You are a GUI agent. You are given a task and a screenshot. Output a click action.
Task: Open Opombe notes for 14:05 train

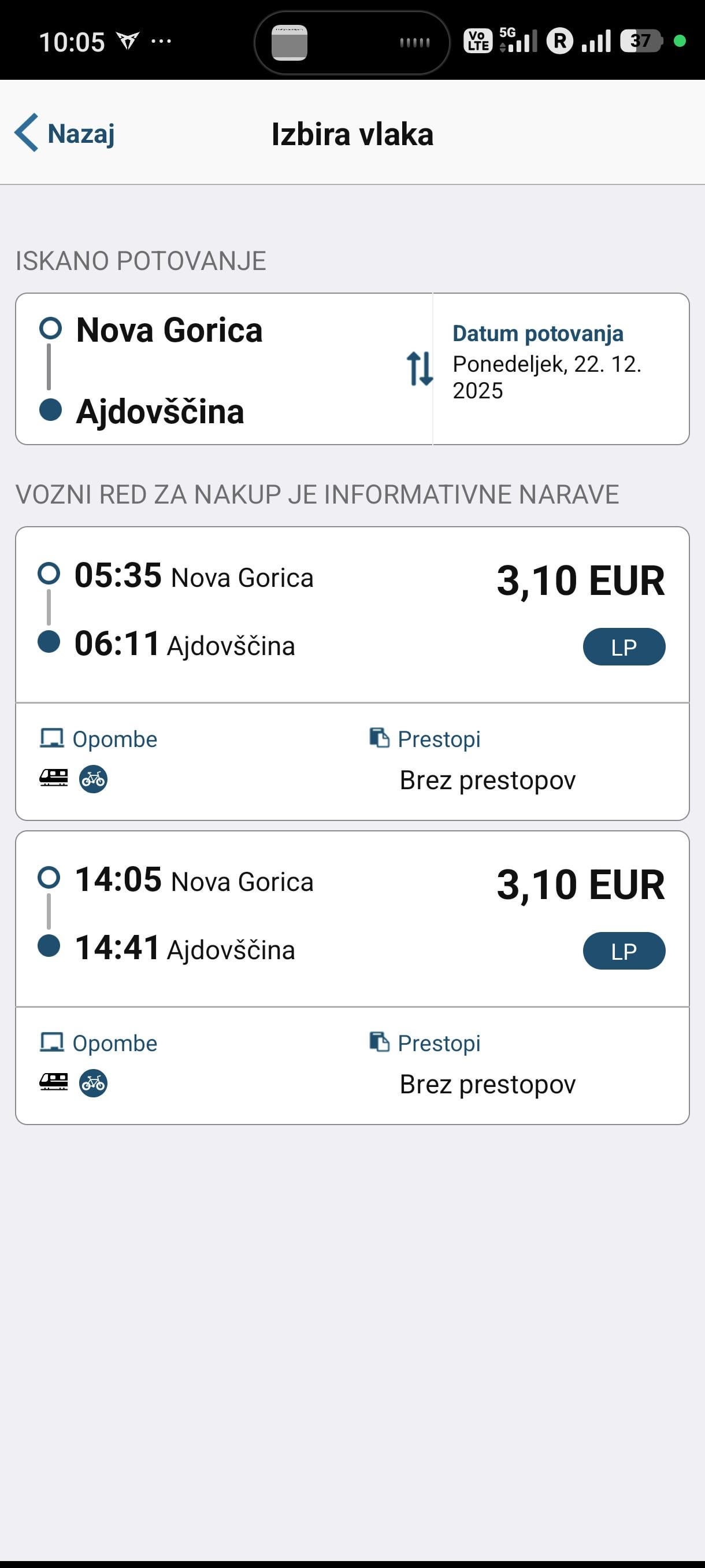[x=114, y=1043]
